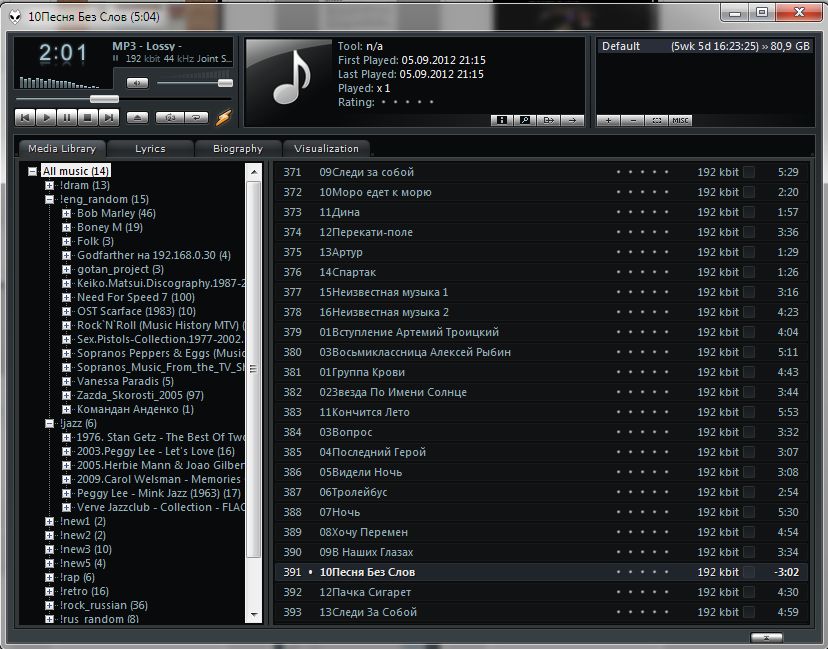Image resolution: width=828 pixels, height=649 pixels.
Task: Select track 377 15Неизвестная музыка 1
Action: (x=541, y=292)
